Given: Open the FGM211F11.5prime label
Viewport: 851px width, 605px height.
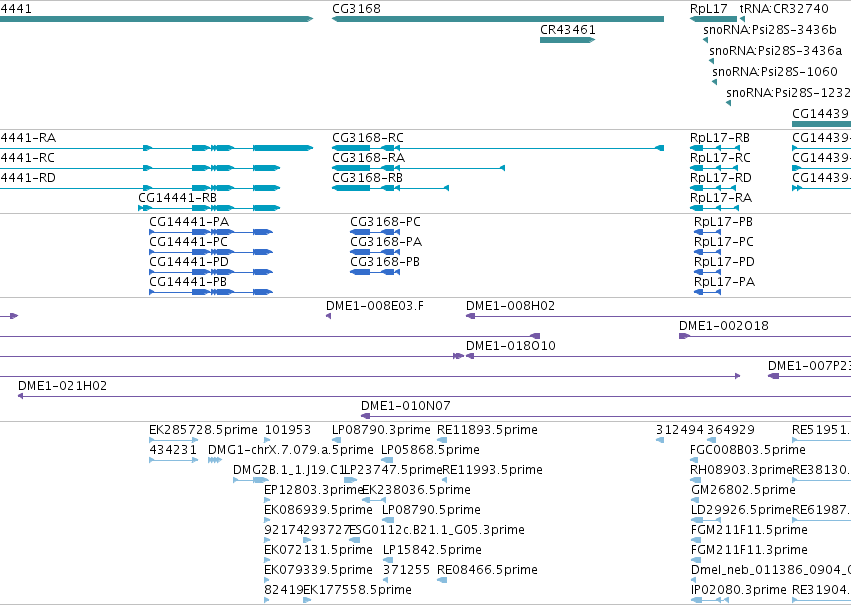Looking at the screenshot, I should pos(750,530).
